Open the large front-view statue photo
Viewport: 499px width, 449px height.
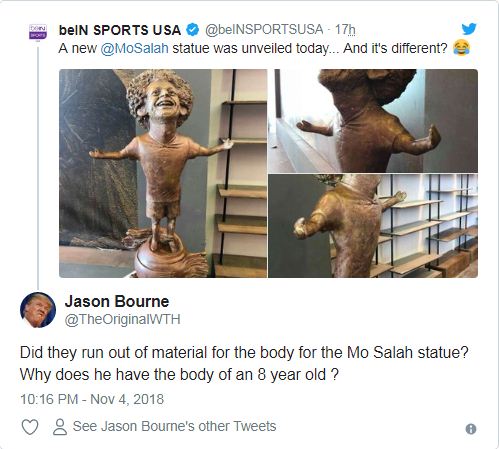click(x=163, y=173)
